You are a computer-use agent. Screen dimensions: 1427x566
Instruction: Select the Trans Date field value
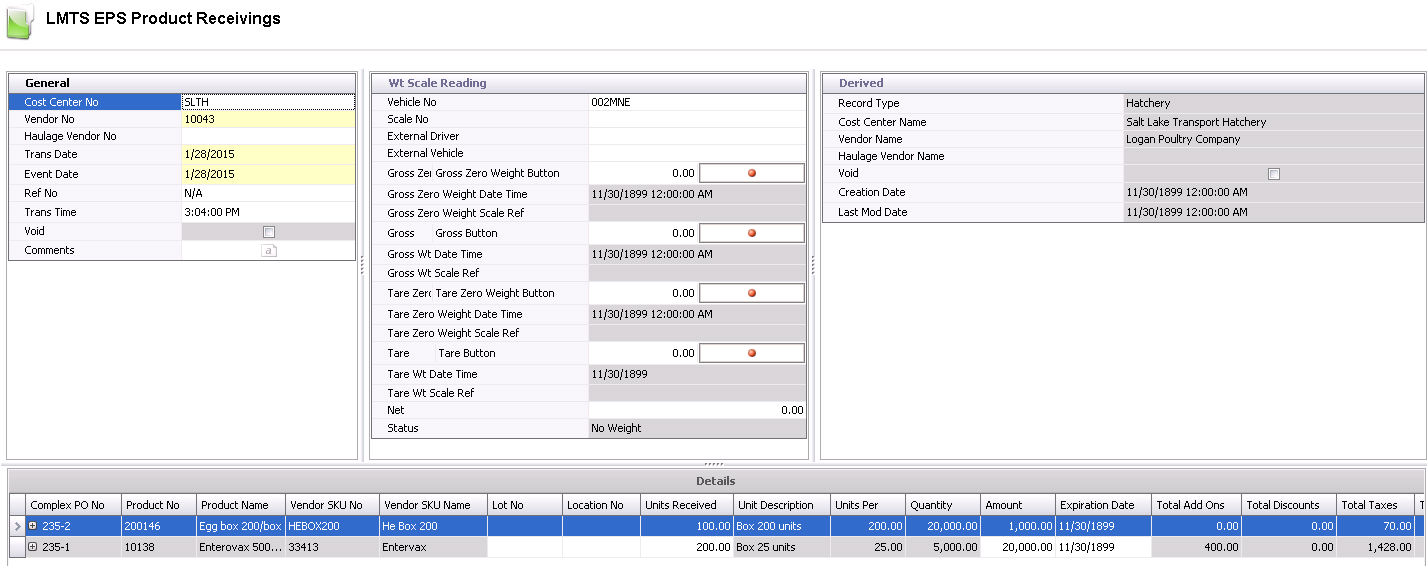(267, 155)
